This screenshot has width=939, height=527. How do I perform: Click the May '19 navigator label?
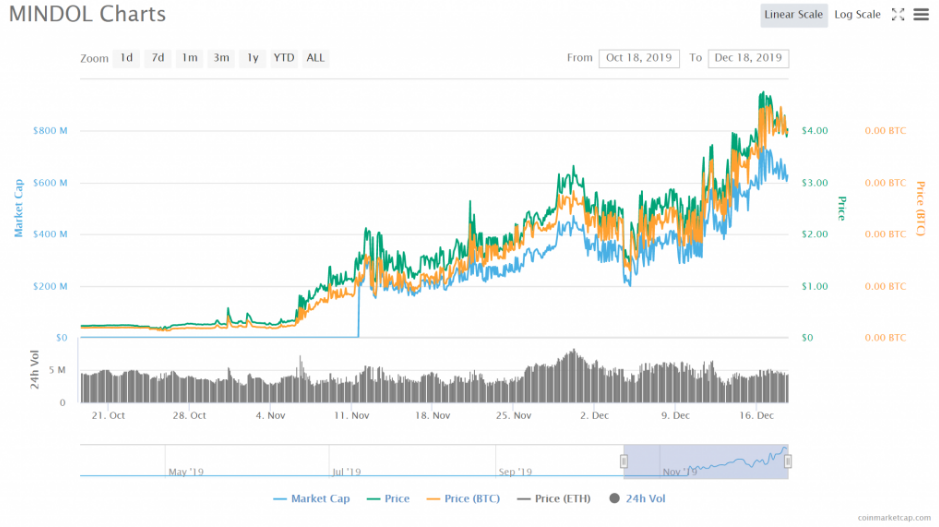coord(186,472)
